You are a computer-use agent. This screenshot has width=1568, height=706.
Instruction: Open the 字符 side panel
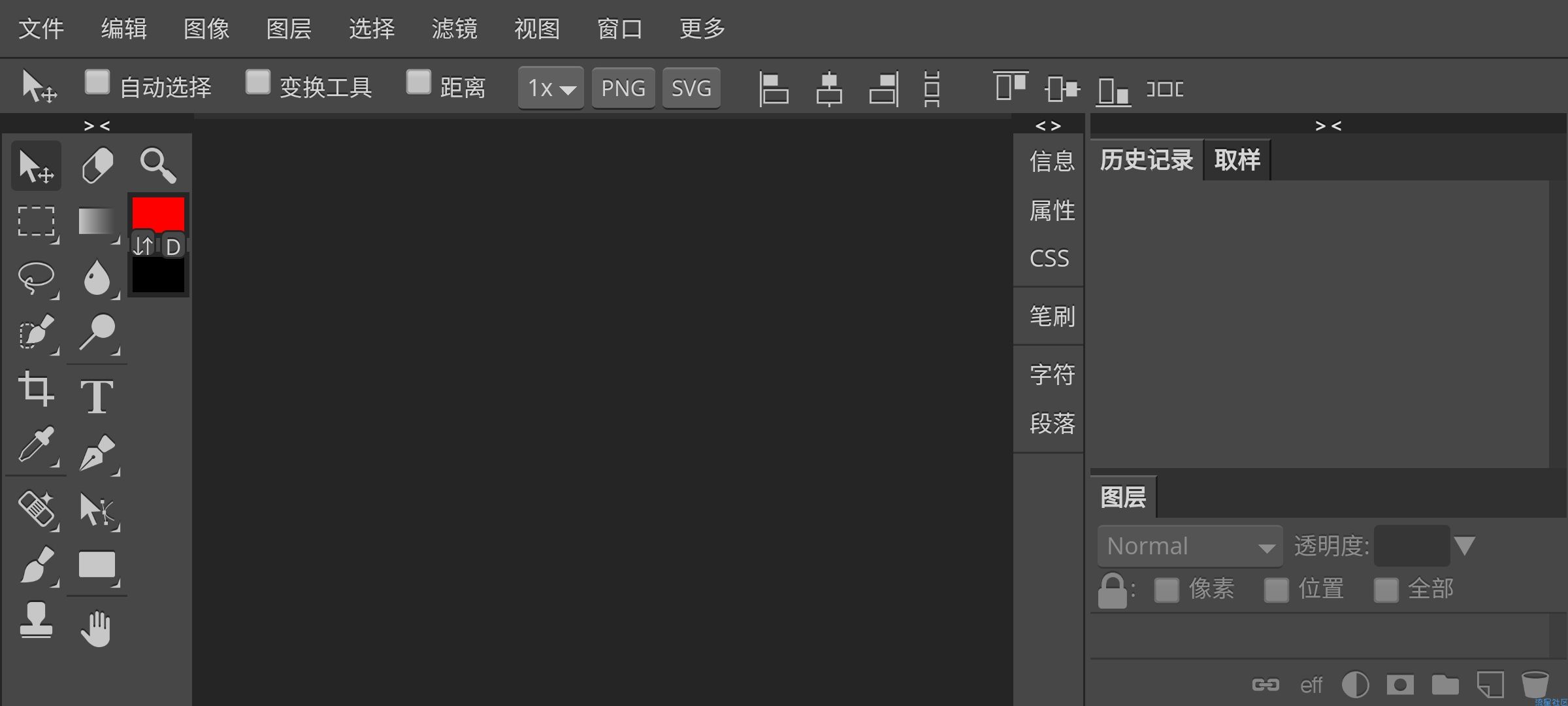tap(1052, 375)
